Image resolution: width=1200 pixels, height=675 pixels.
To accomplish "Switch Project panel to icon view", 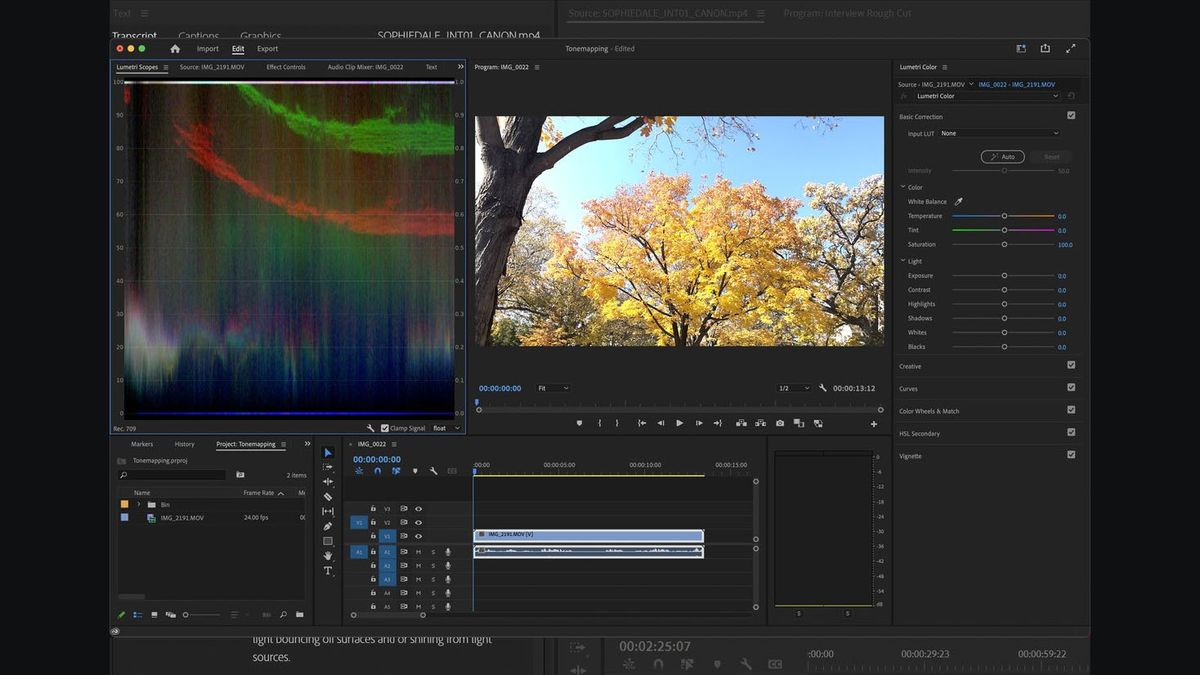I will tap(154, 615).
